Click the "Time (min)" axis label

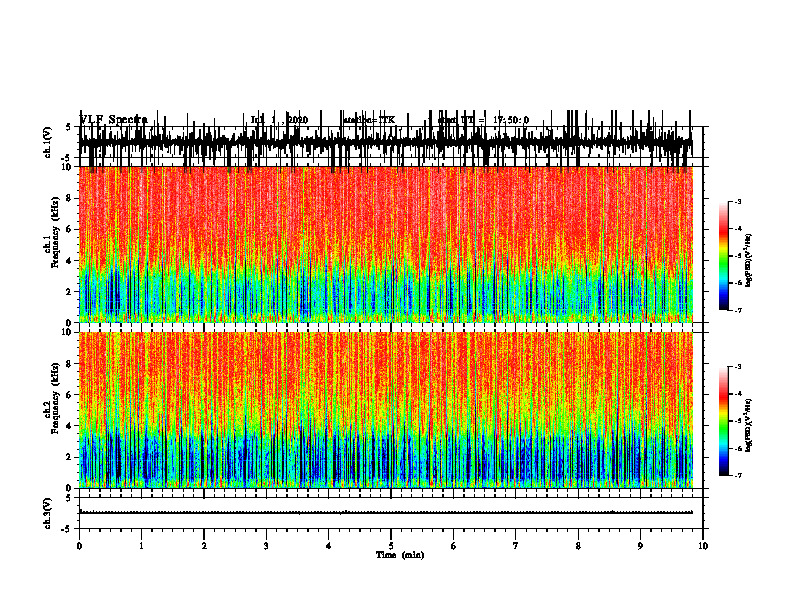pyautogui.click(x=400, y=555)
